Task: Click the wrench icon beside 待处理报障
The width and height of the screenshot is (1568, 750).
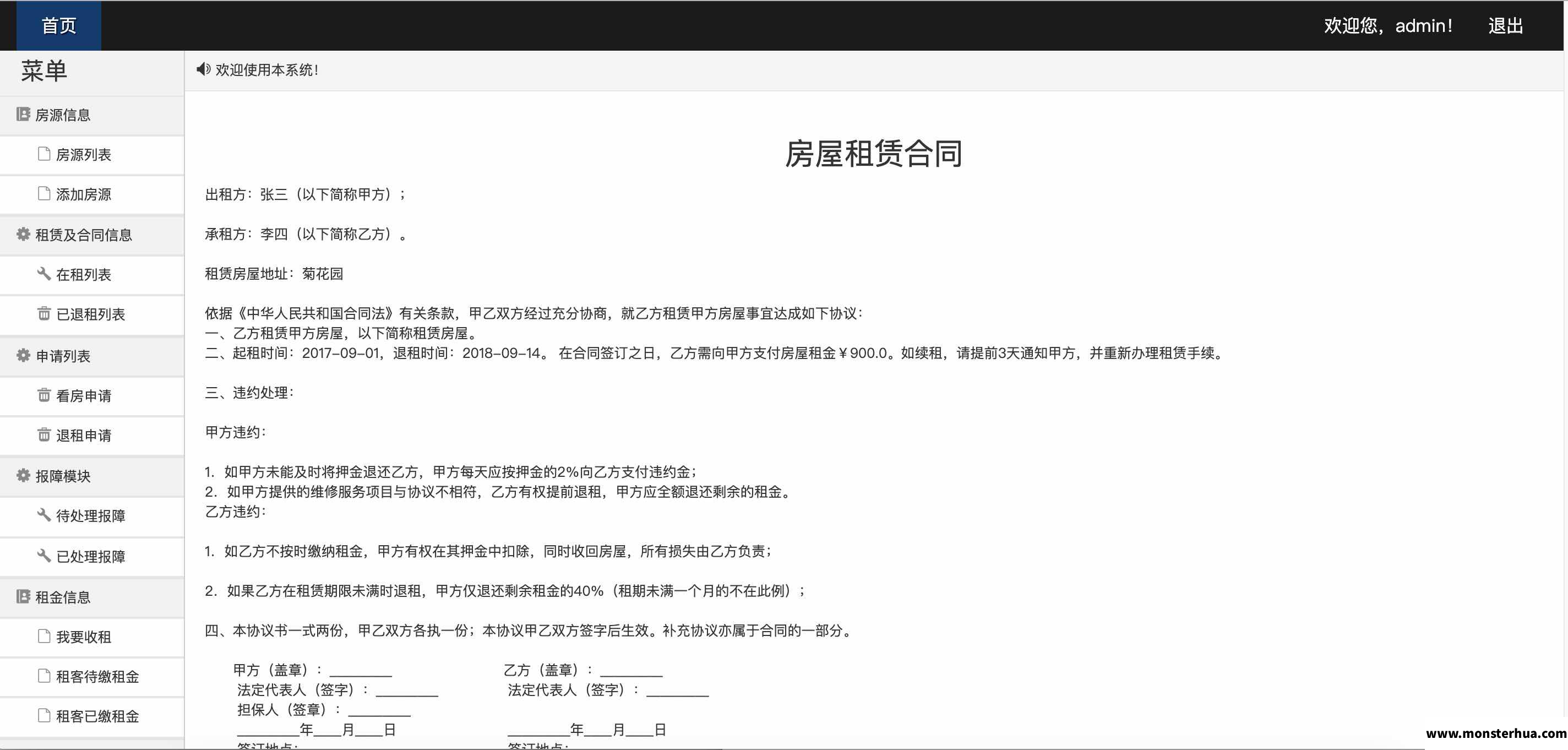Action: [44, 515]
